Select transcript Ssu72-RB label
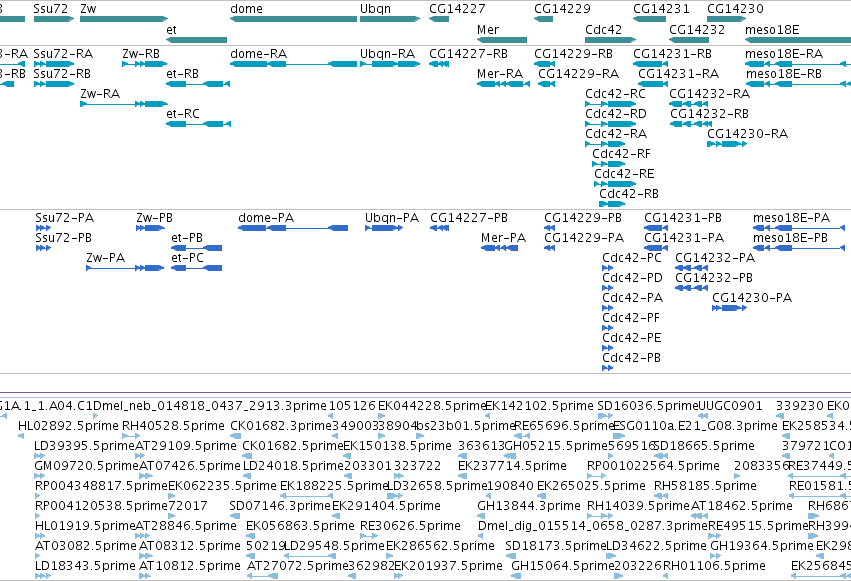851x581 pixels. click(x=62, y=74)
